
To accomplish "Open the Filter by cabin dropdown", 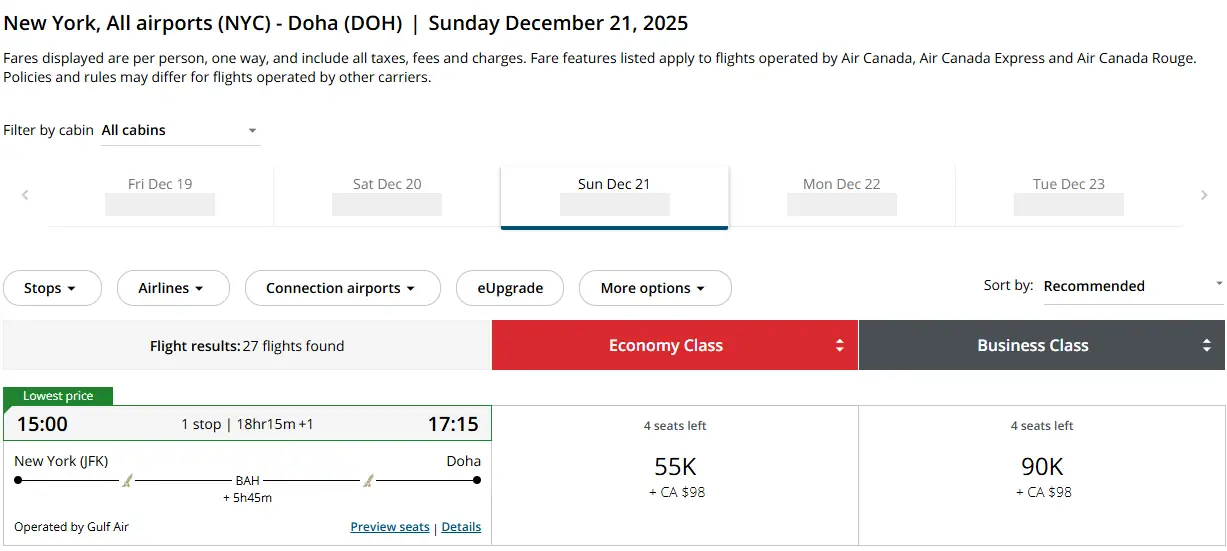I will [x=181, y=130].
